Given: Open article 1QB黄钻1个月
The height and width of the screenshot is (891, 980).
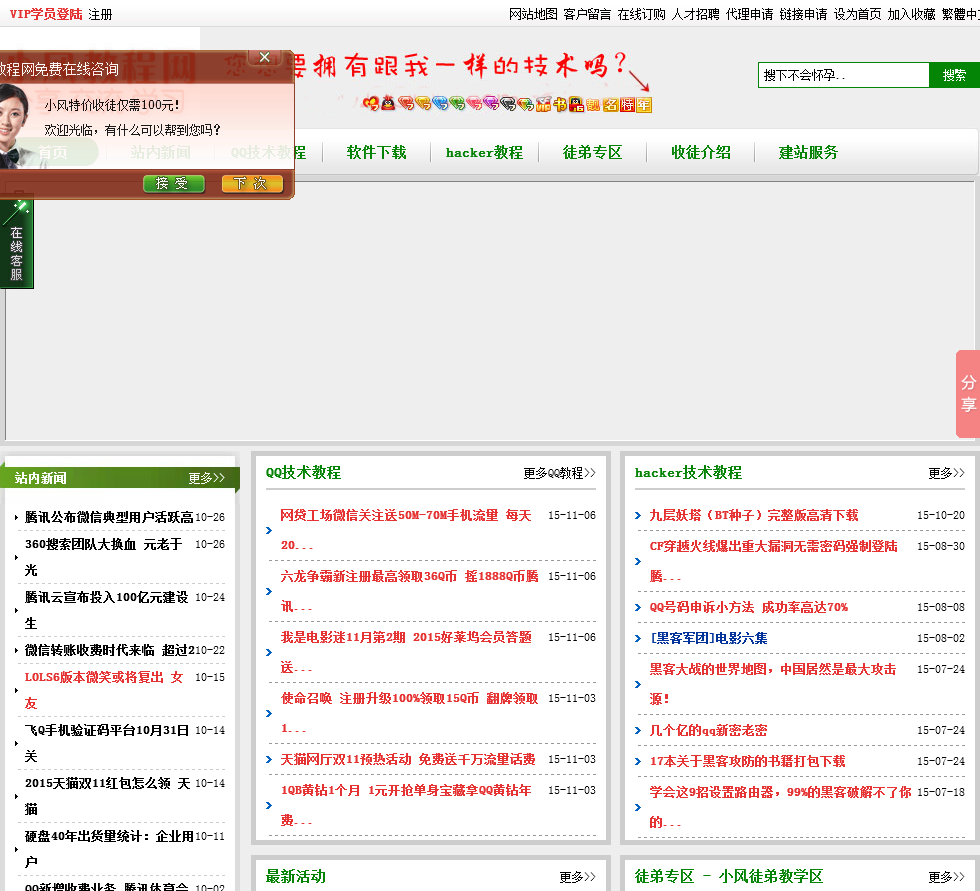Looking at the screenshot, I should point(406,805).
